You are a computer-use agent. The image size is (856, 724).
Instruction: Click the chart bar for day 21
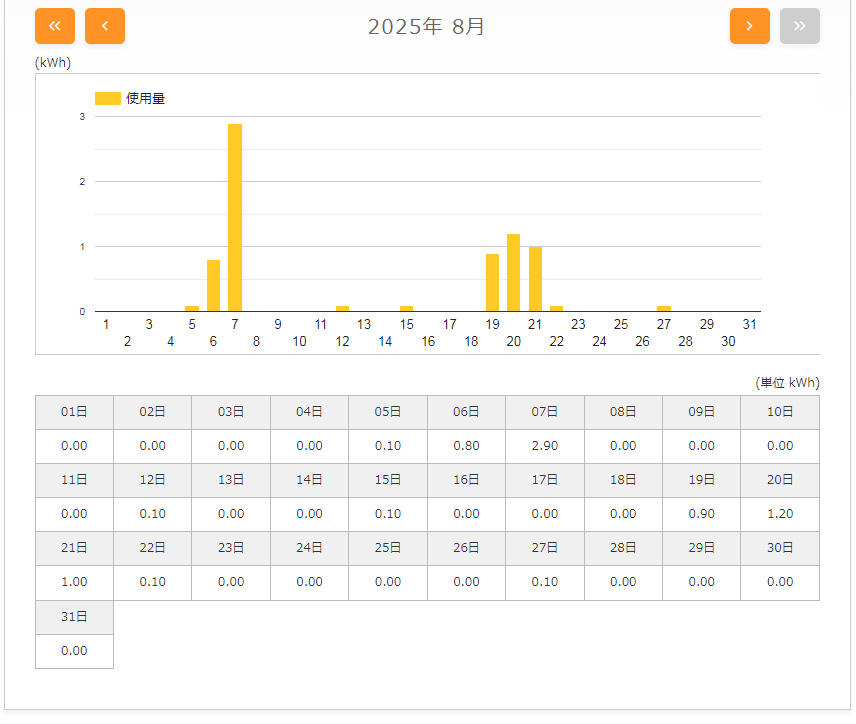pos(535,279)
